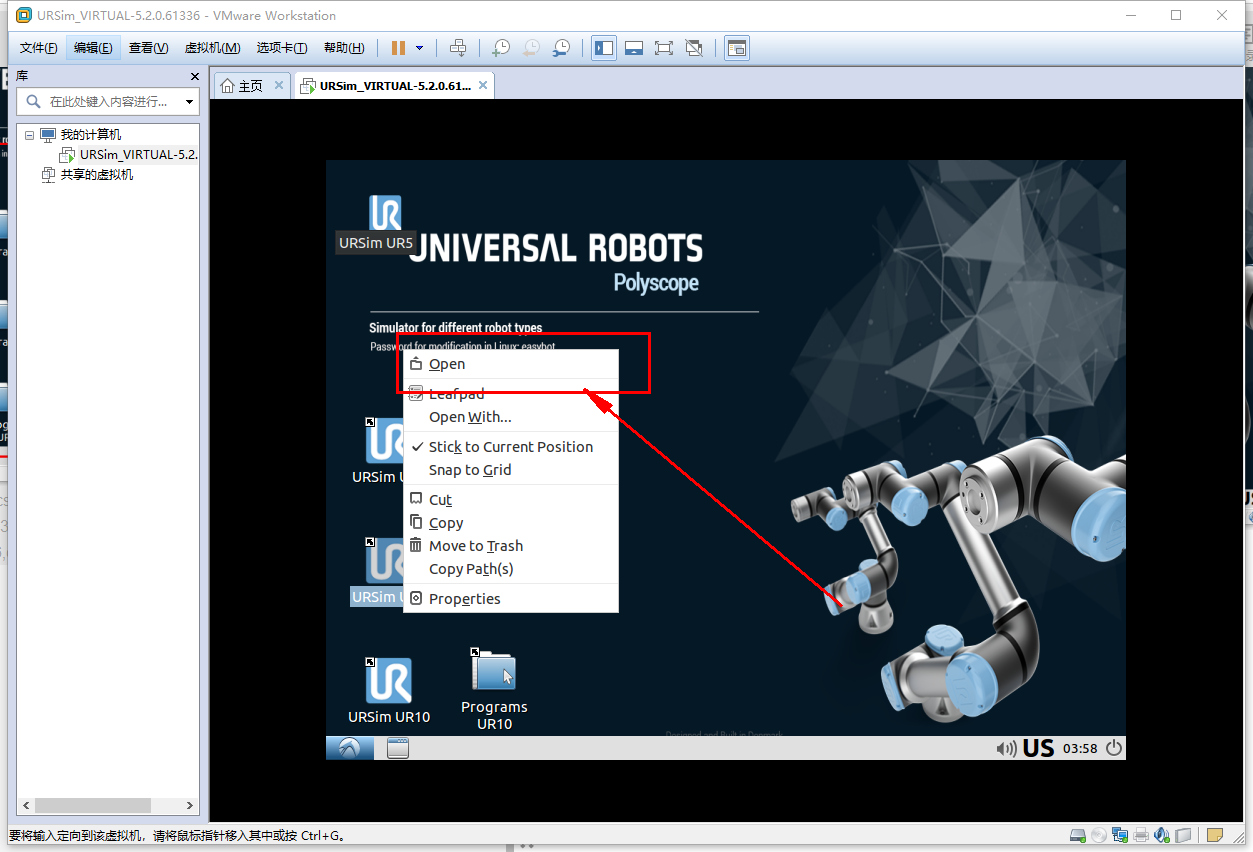Click the hard disk status bar icon

pyautogui.click(x=1078, y=835)
